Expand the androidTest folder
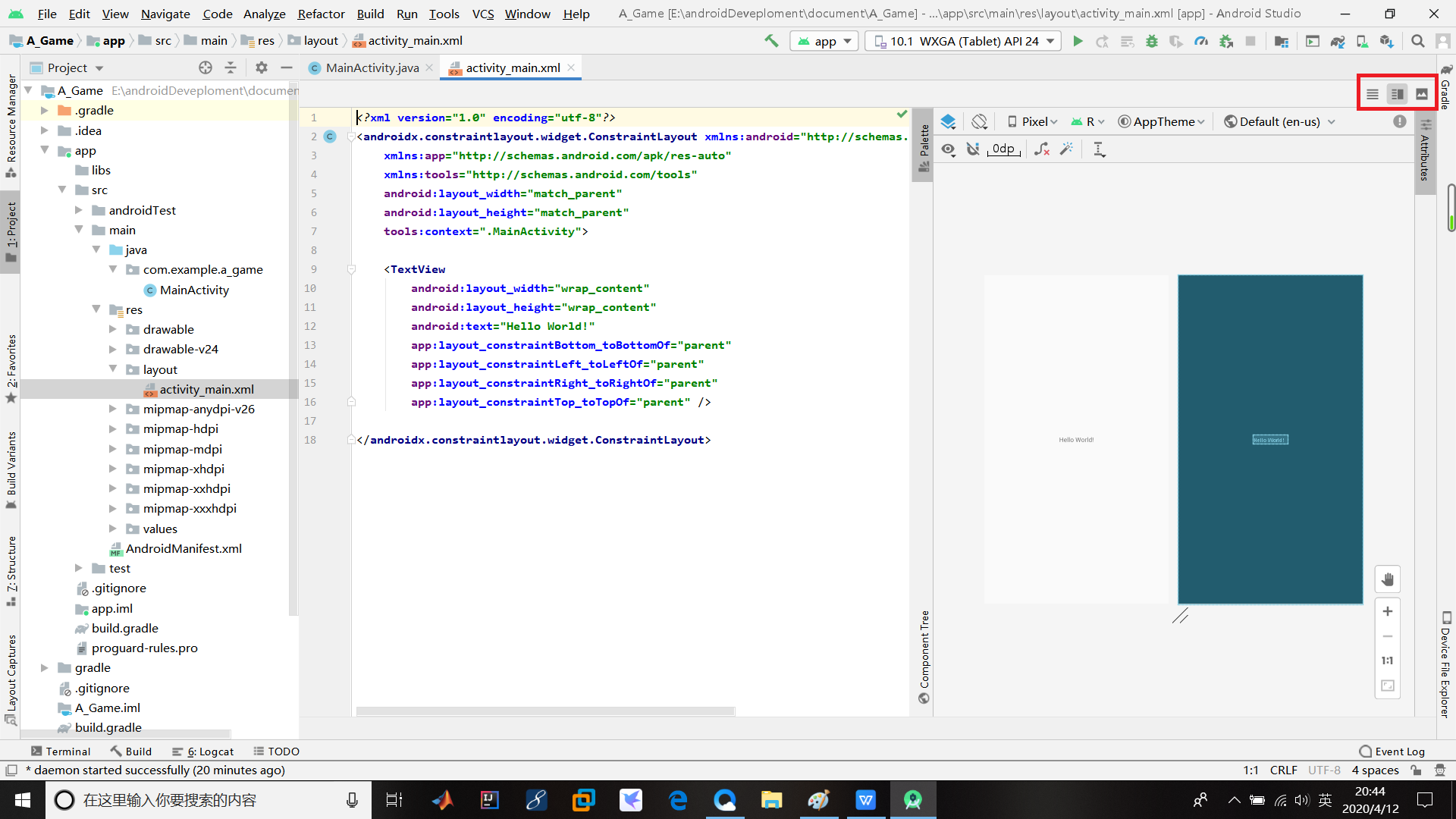Image resolution: width=1456 pixels, height=819 pixels. click(x=78, y=210)
